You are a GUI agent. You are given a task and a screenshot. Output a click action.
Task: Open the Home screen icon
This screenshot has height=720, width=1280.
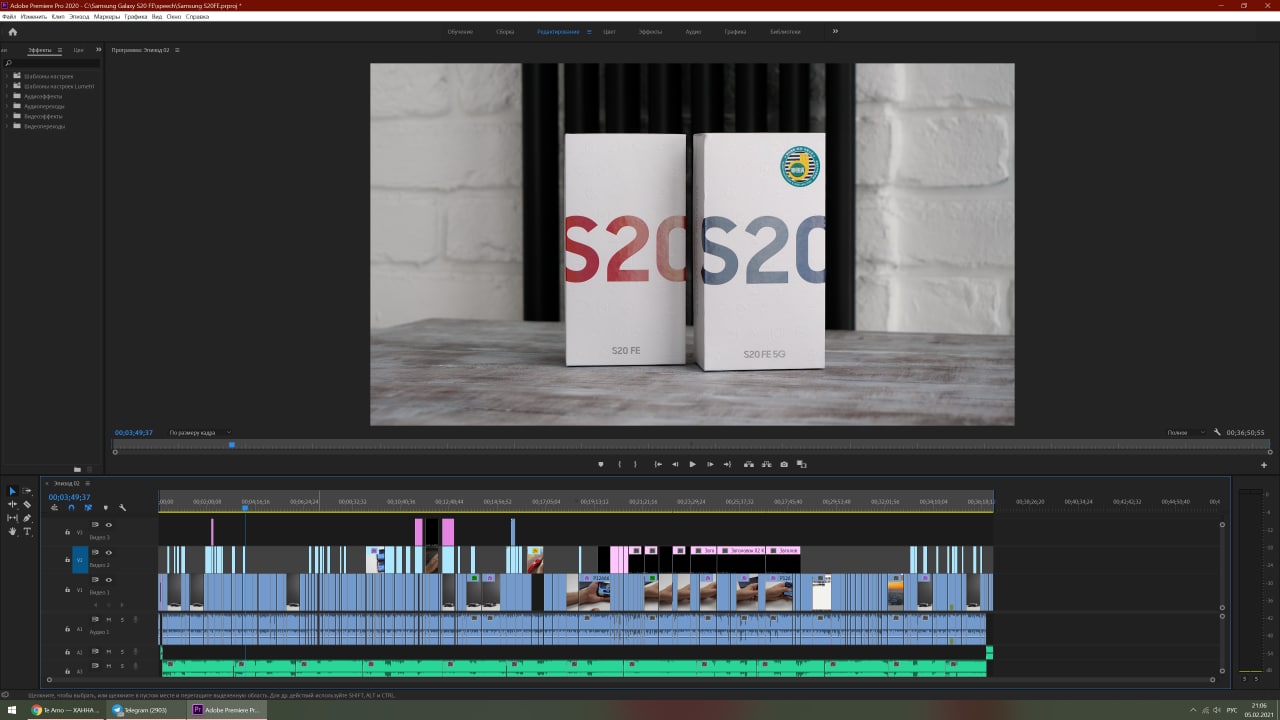pyautogui.click(x=13, y=31)
